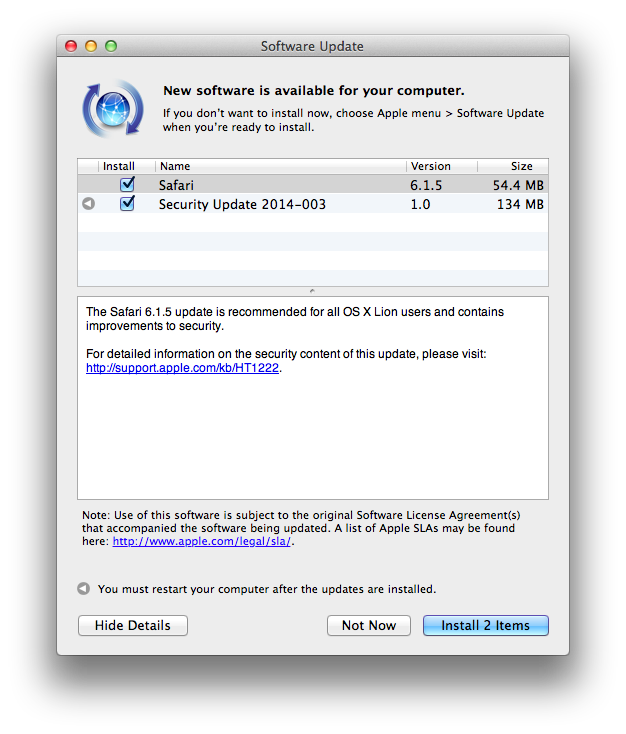The height and width of the screenshot is (734, 626).
Task: Select the Safari row name
Action: coord(176,185)
